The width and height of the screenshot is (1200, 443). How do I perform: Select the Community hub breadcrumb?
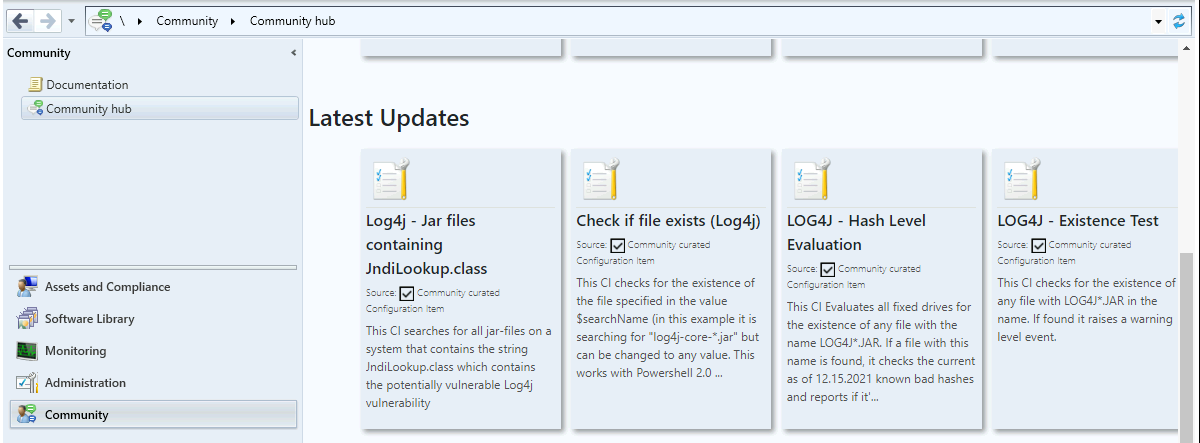point(292,21)
